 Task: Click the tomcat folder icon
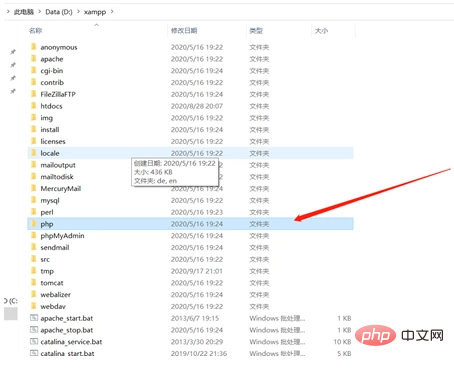pyautogui.click(x=33, y=283)
